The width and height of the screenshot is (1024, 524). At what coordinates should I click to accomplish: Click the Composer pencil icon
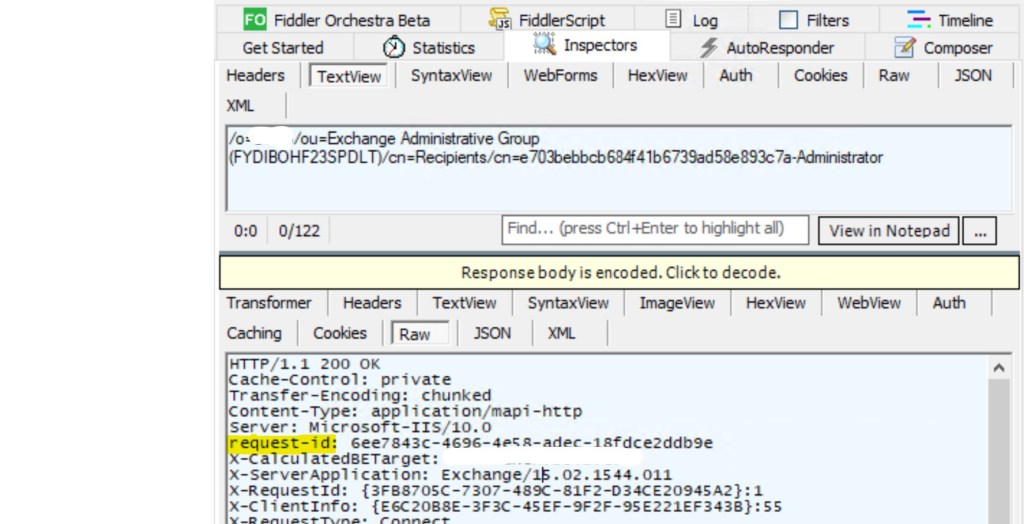pyautogui.click(x=905, y=47)
